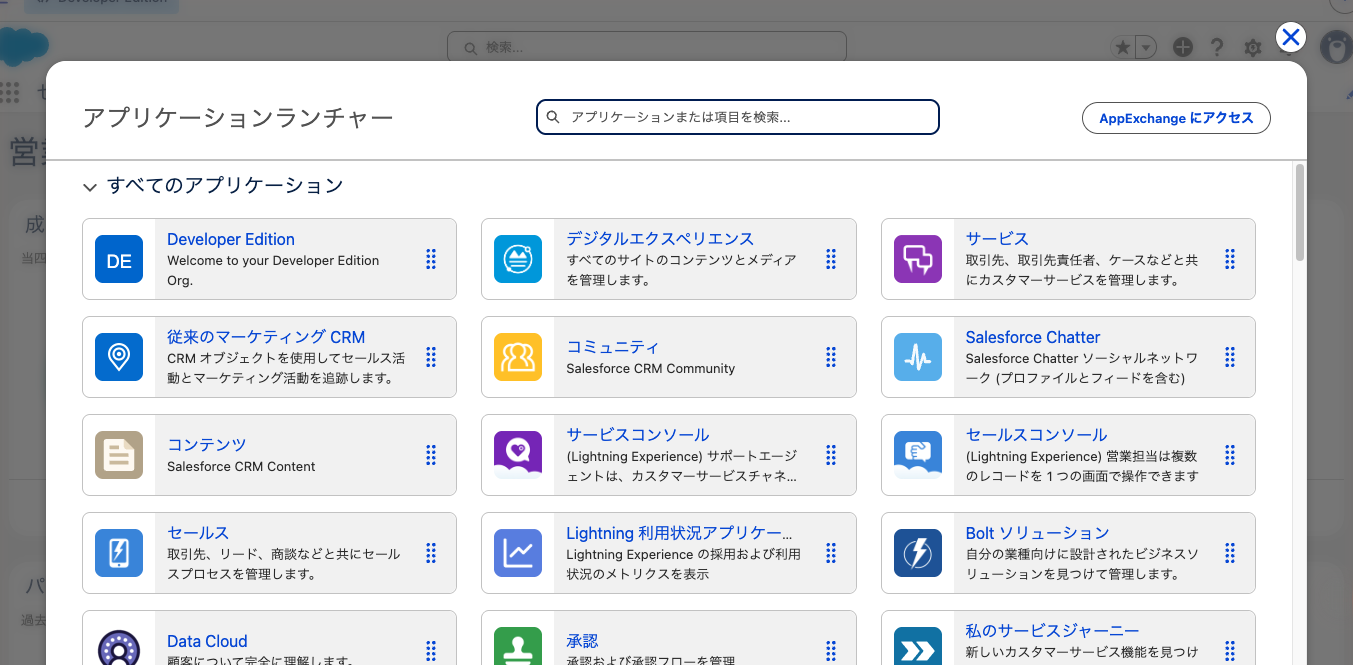Viewport: 1353px width, 665px height.
Task: Click the 従来のマーケティング CRM location icon
Action: 119,357
